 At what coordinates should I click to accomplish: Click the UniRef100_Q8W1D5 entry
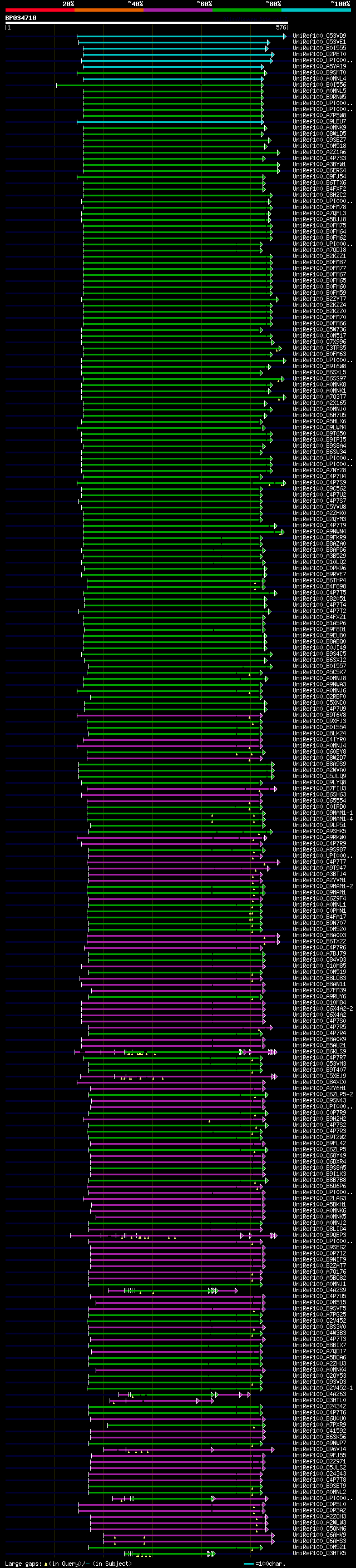click(319, 133)
